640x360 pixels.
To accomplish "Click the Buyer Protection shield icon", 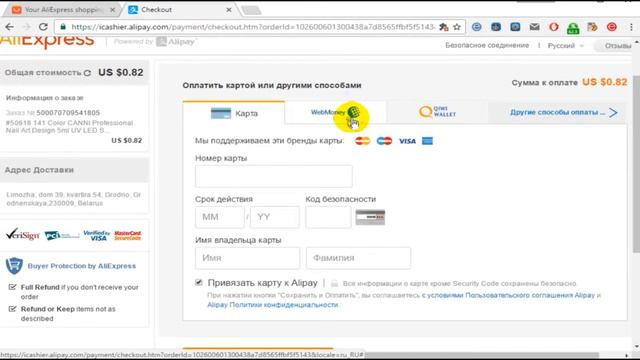I will click(14, 266).
